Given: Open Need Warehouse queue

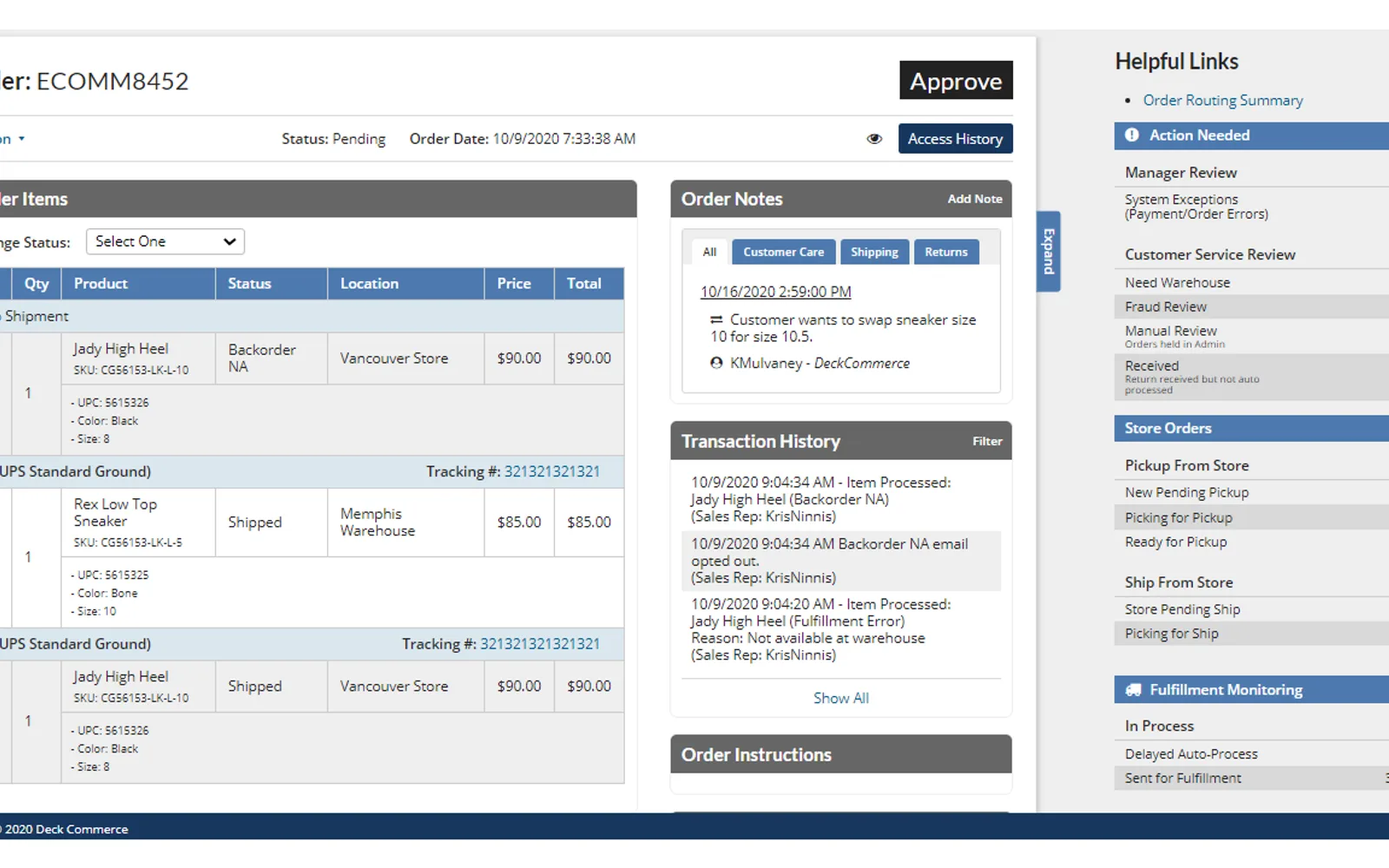Looking at the screenshot, I should pos(1177,283).
